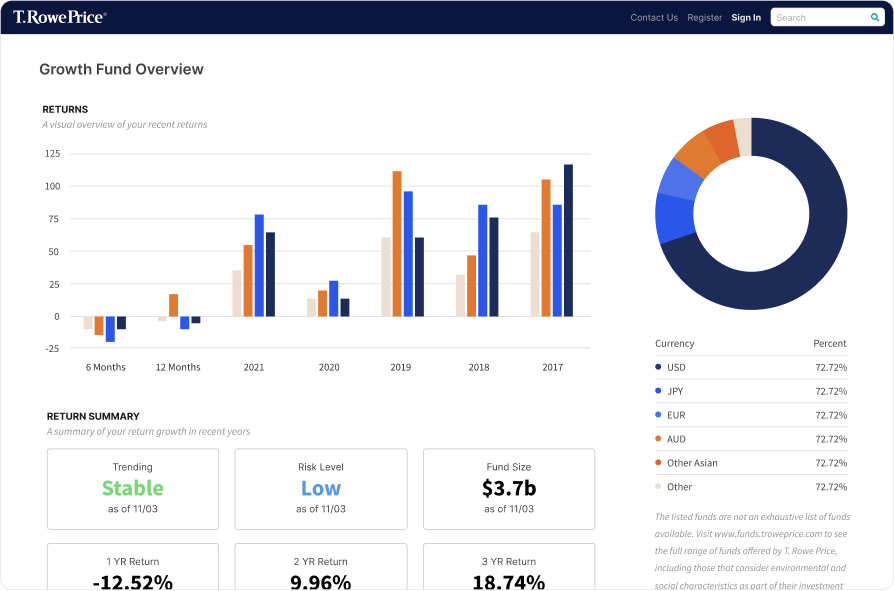Click the USD currency label
Viewport: 894px width, 591px height.
point(676,368)
